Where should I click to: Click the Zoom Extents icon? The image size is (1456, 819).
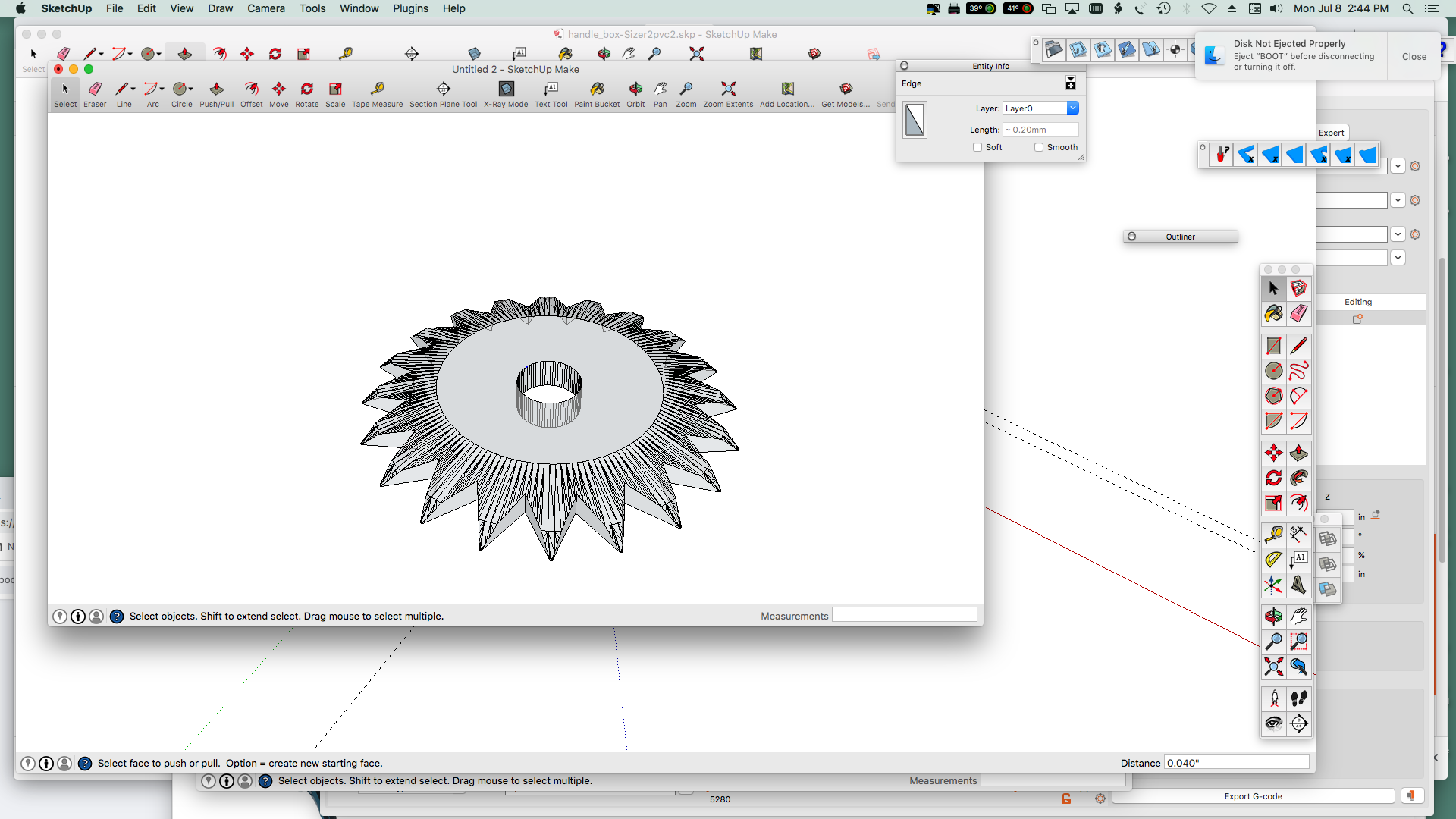click(x=727, y=90)
